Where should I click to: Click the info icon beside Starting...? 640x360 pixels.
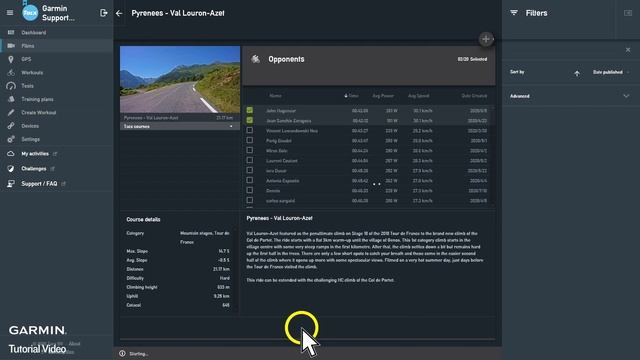coord(122,353)
